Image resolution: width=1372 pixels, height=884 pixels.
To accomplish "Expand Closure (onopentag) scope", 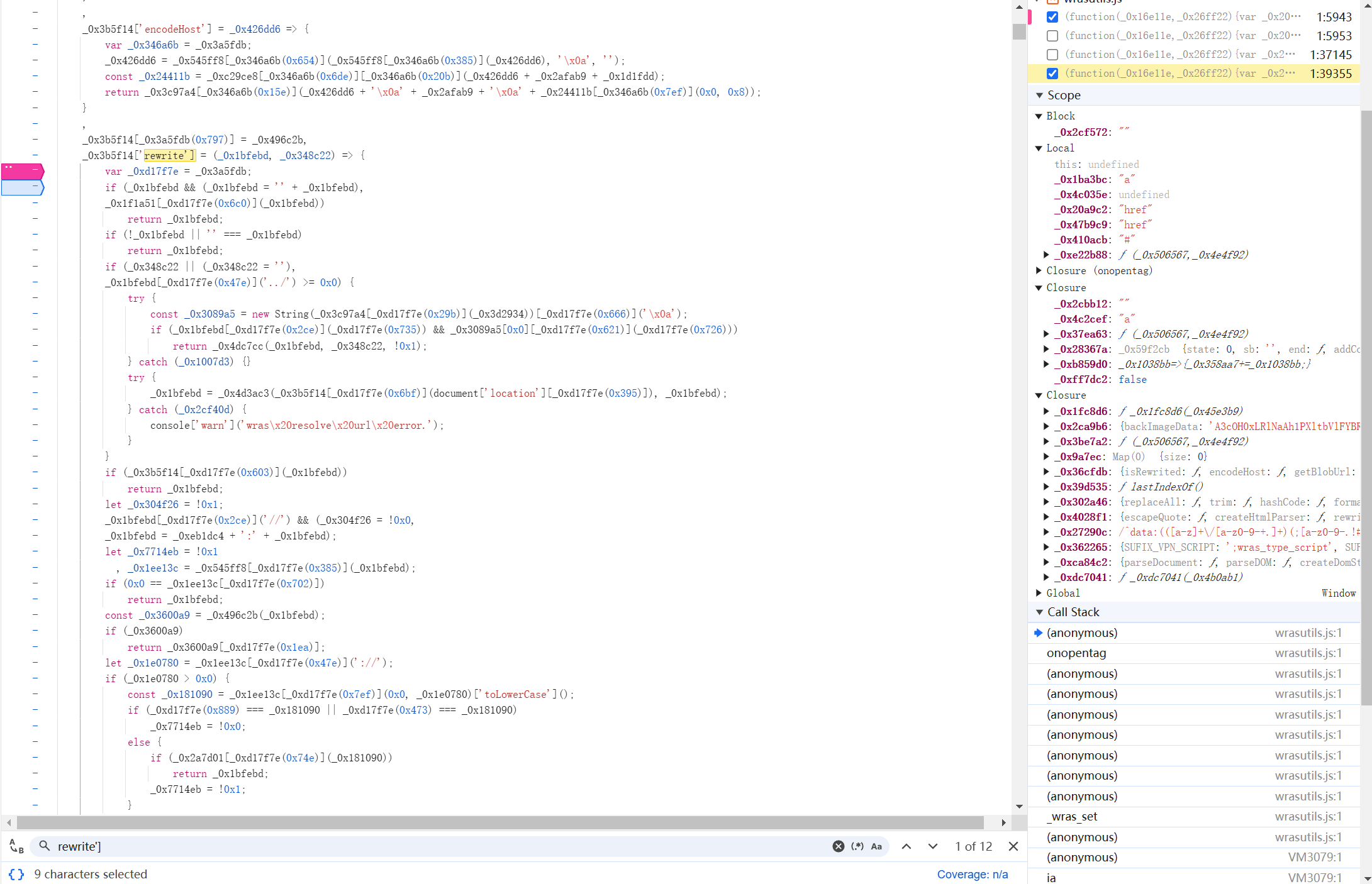I will pyautogui.click(x=1039, y=271).
